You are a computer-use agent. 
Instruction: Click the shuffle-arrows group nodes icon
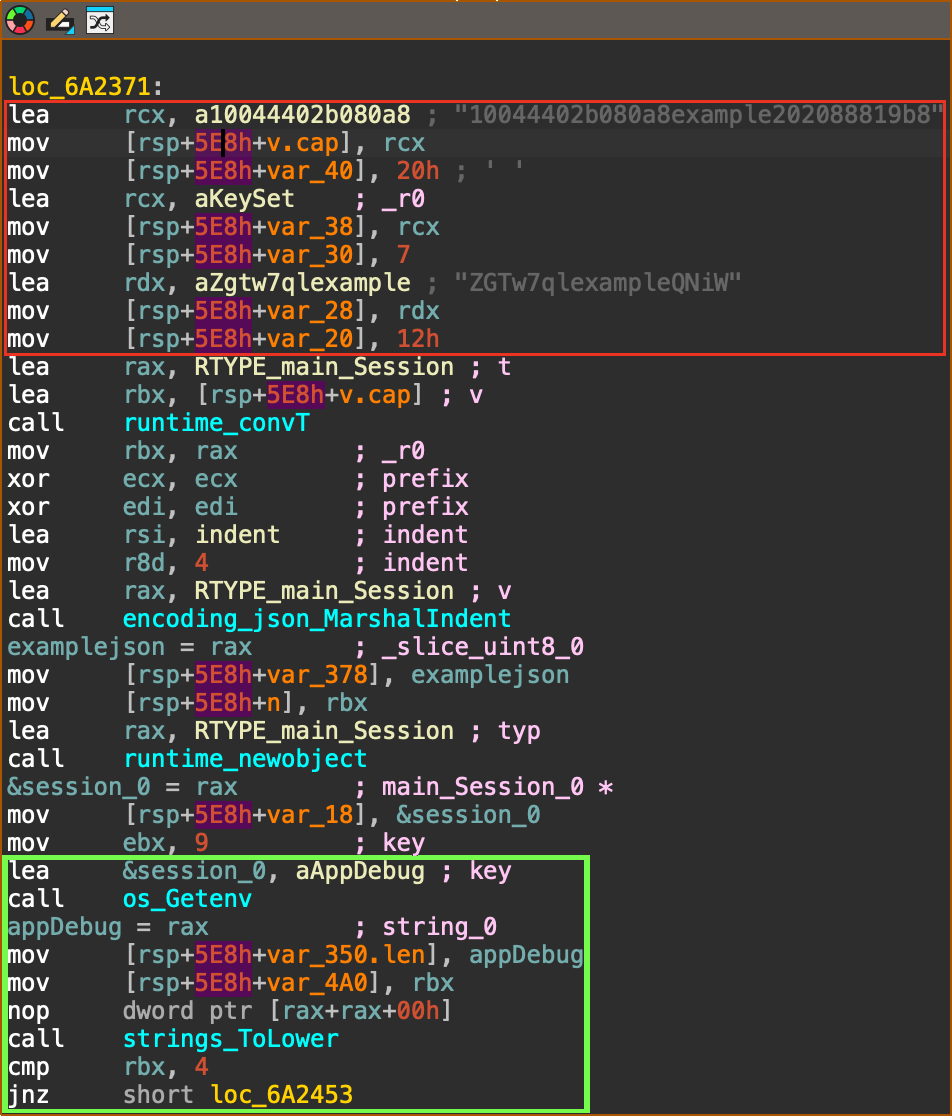click(99, 19)
